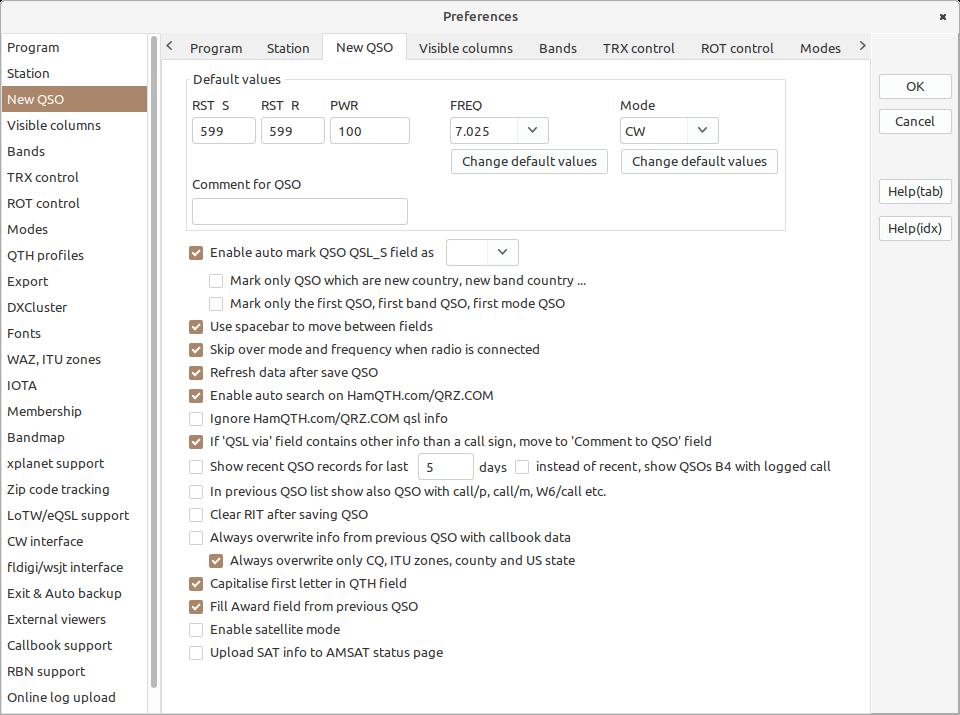Image resolution: width=960 pixels, height=715 pixels.
Task: Click the sidebar list vertical scrollbar
Action: [x=154, y=361]
